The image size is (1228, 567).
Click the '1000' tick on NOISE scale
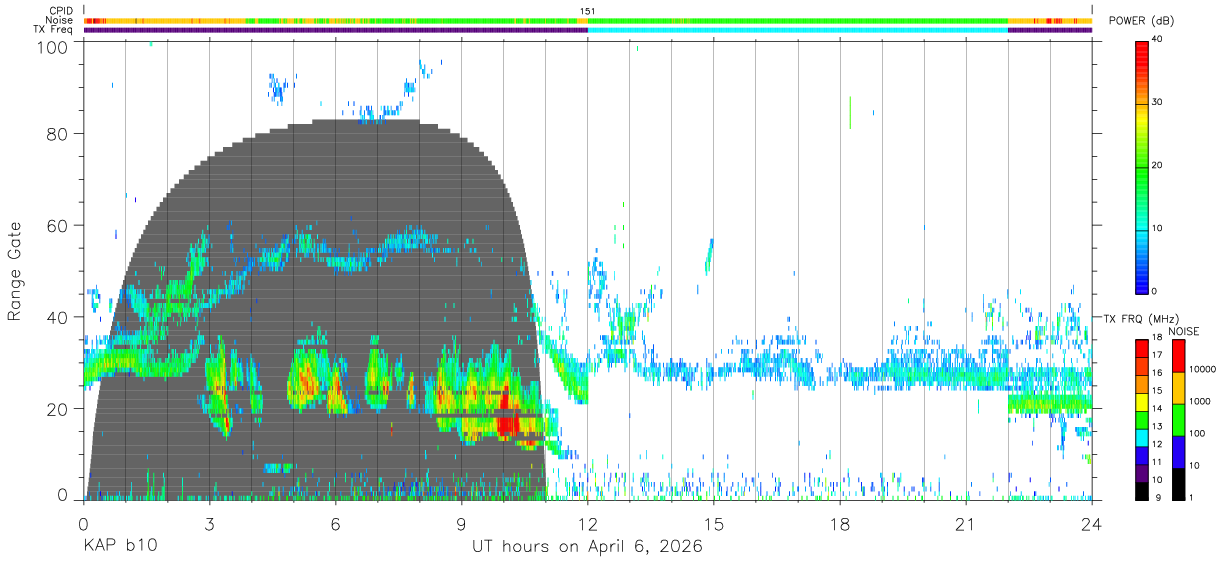pyautogui.click(x=1201, y=401)
